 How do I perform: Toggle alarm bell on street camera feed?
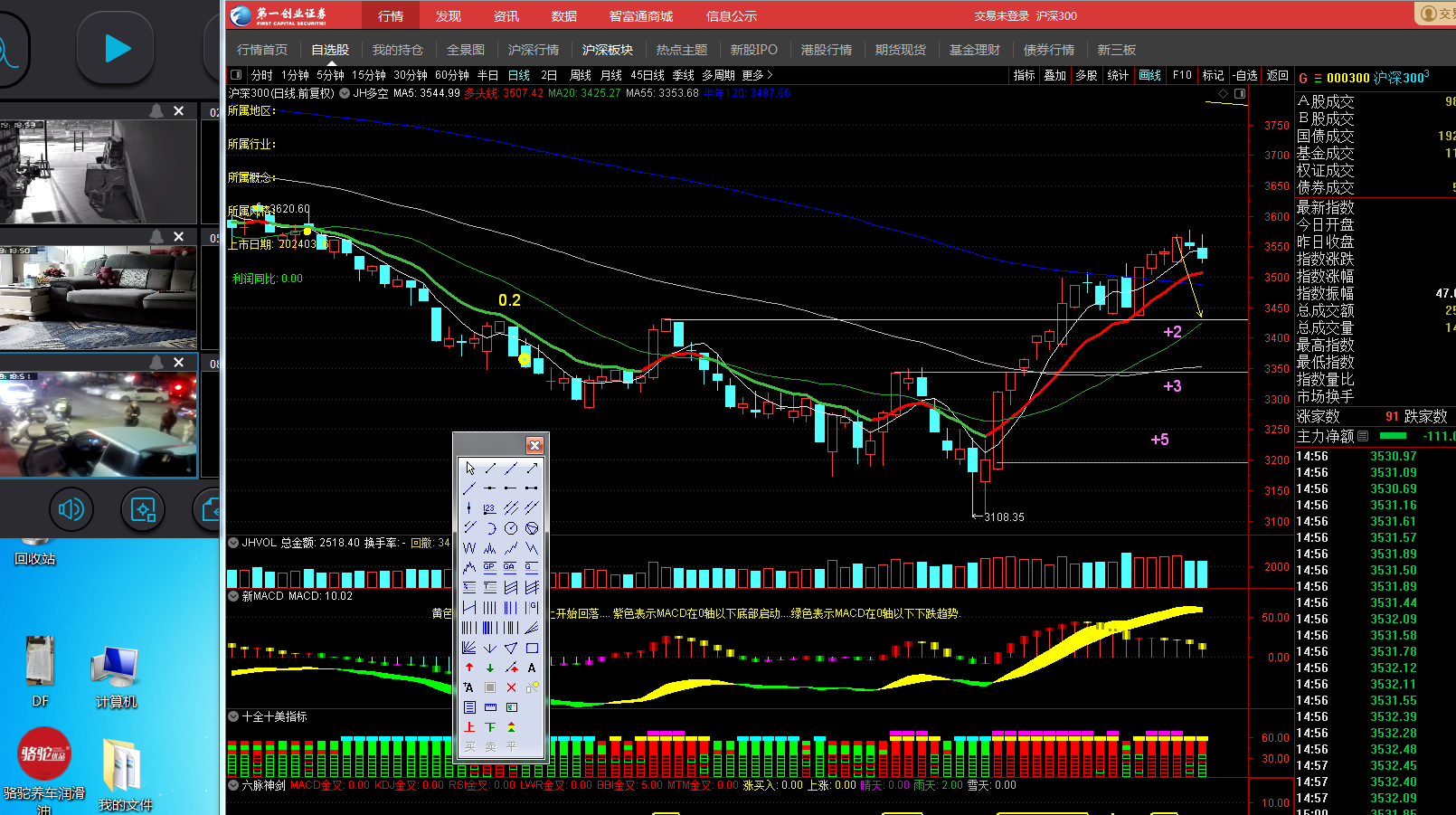[x=156, y=363]
